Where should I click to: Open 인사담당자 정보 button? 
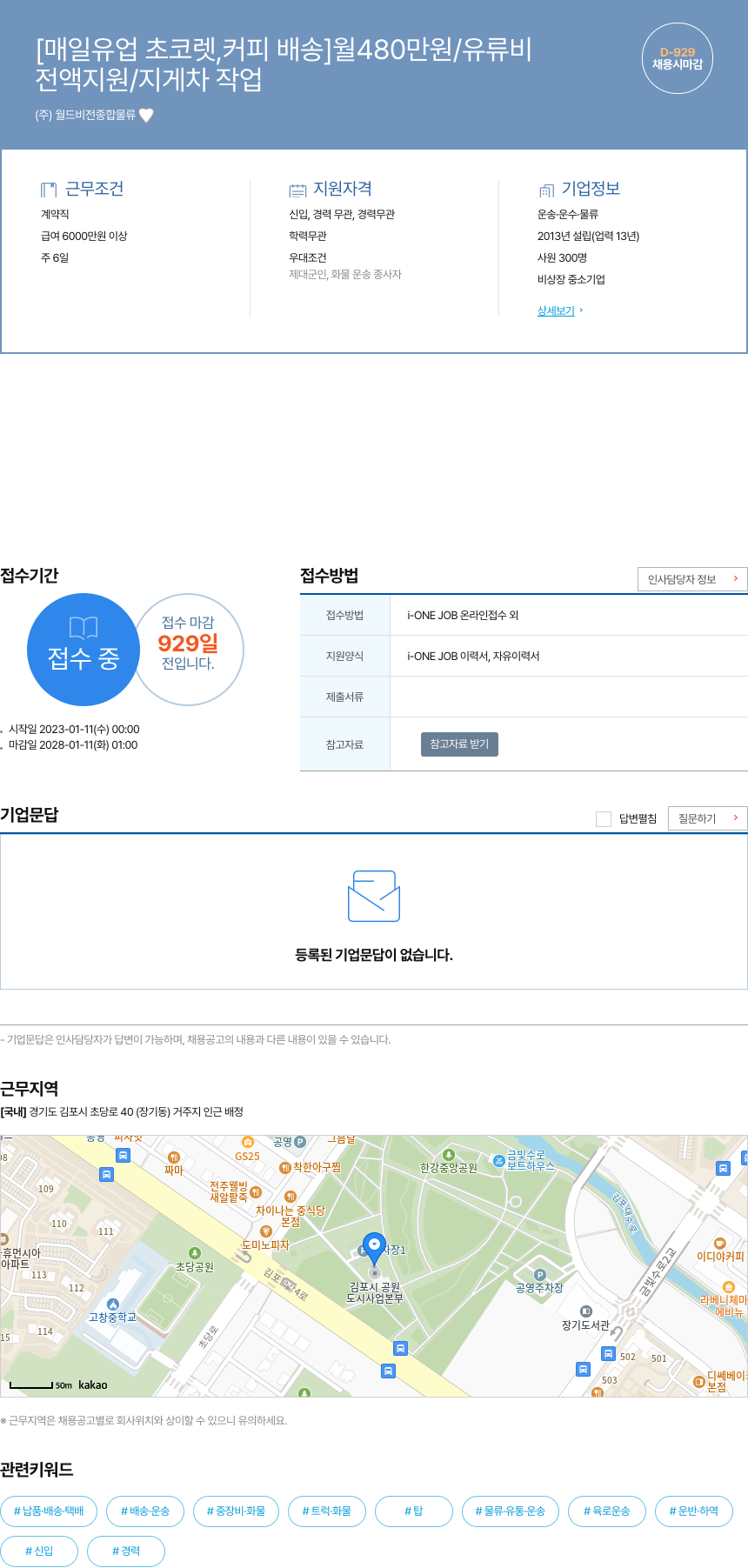tap(692, 579)
